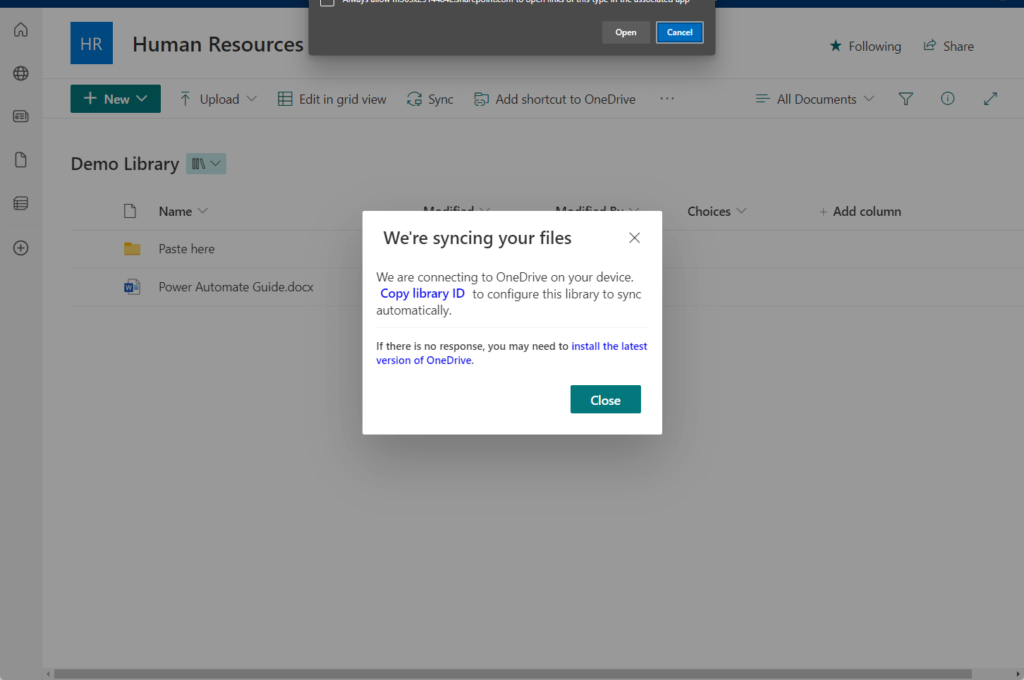1024x680 pixels.
Task: Click install the latest version of OneDrive link
Action: (x=511, y=353)
